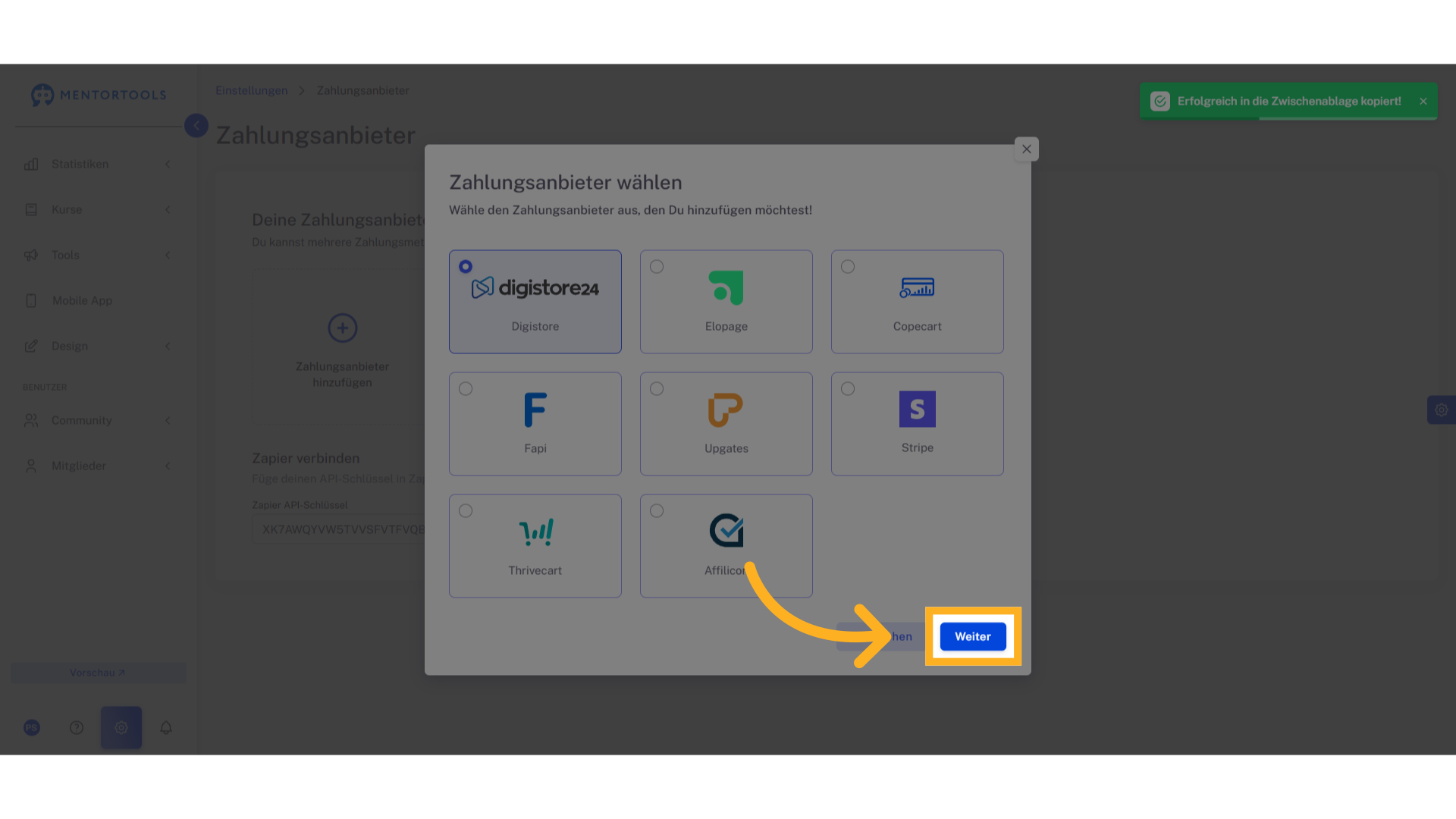Click the plus icon to add Zahlungsanbieter

point(343,328)
